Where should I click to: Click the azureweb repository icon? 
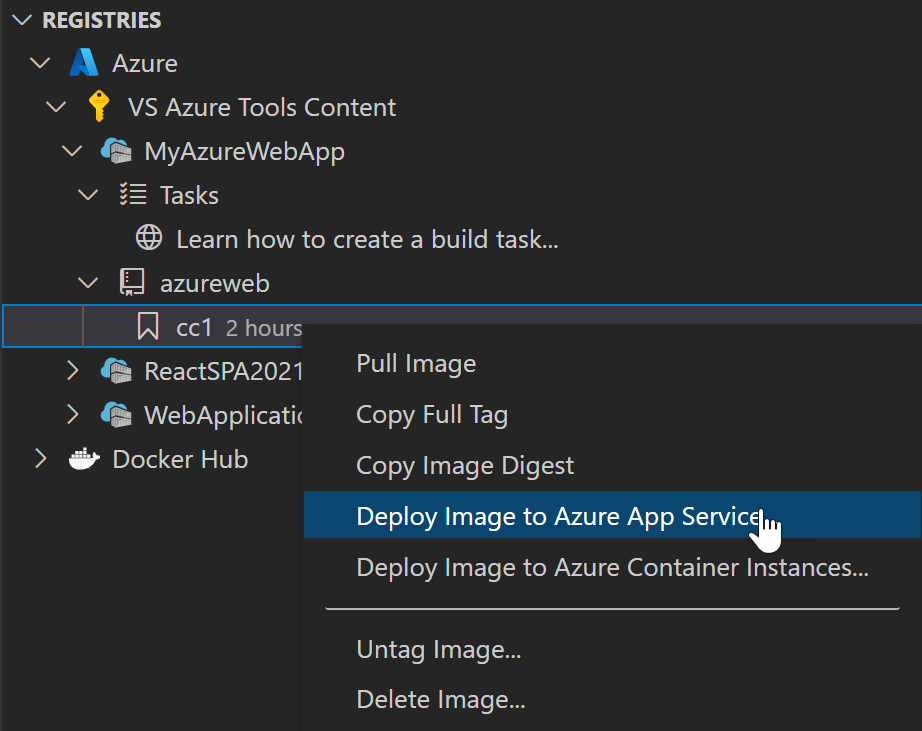tap(132, 282)
